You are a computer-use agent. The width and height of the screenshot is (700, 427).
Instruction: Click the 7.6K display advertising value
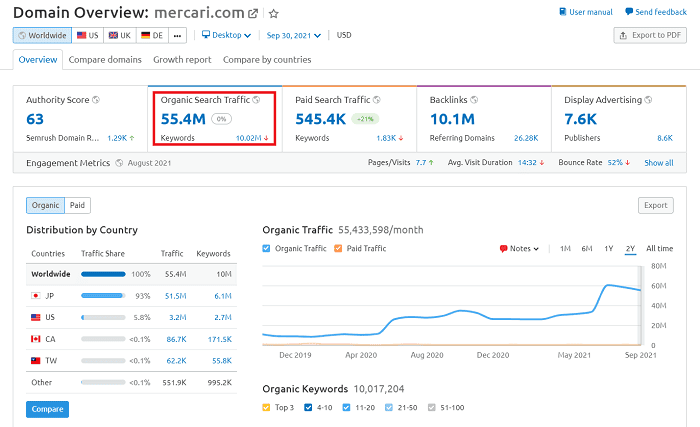[x=580, y=119]
